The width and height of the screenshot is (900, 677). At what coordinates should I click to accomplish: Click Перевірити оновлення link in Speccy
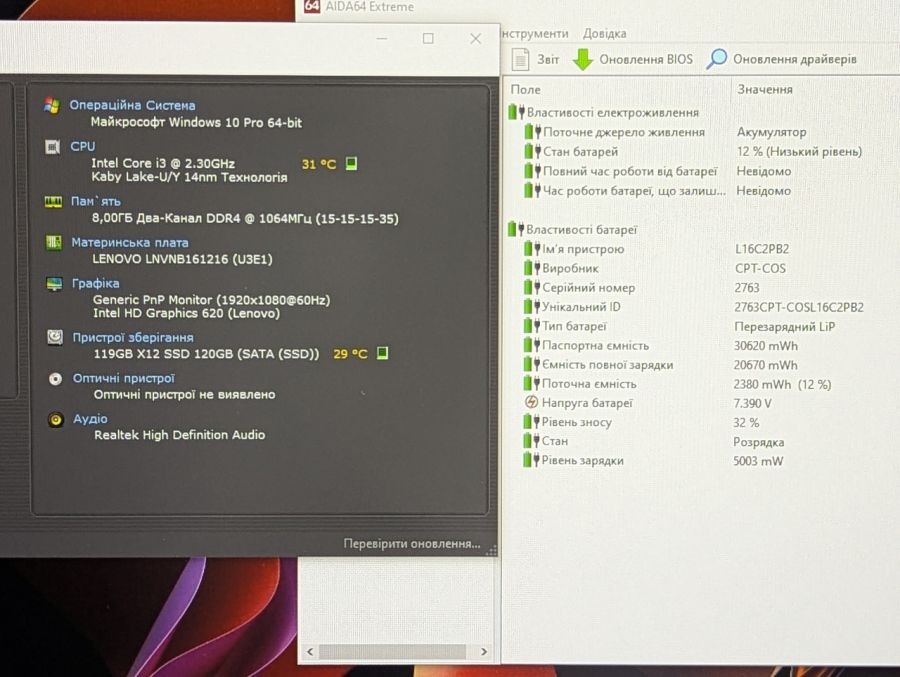click(x=412, y=543)
